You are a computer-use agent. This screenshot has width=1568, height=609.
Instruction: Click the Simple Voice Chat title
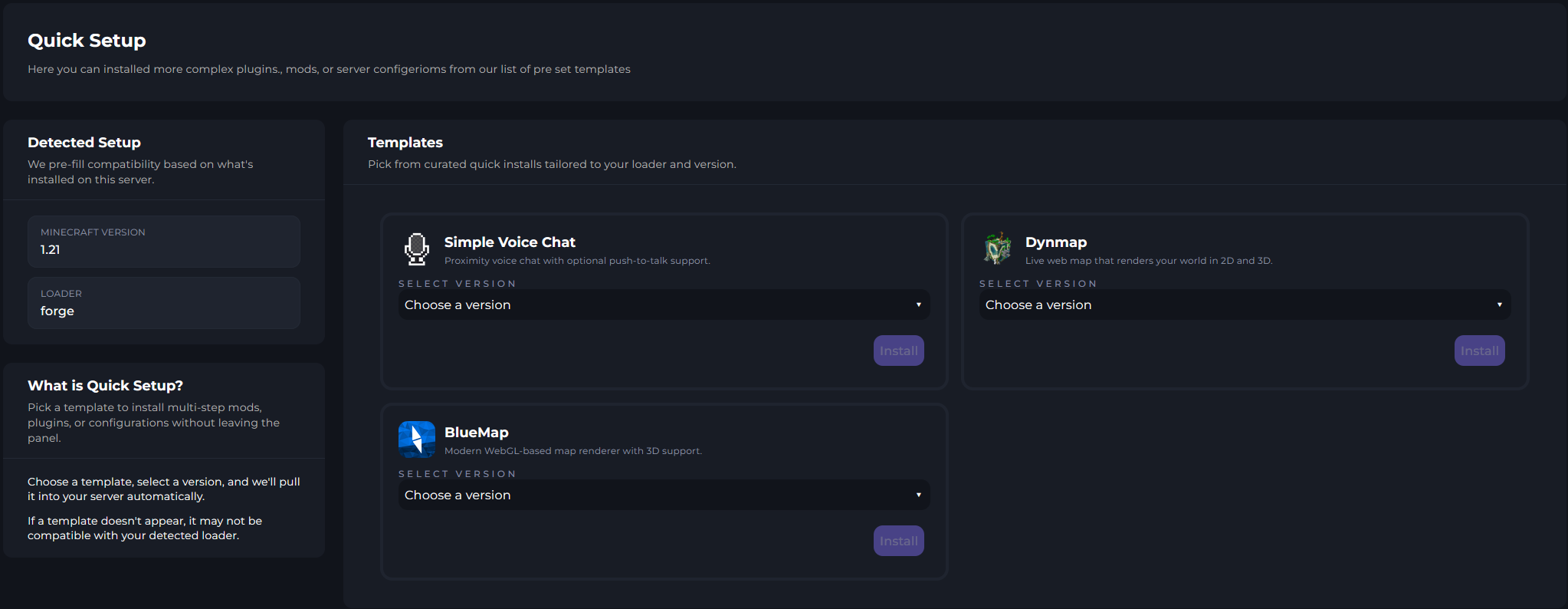click(510, 242)
